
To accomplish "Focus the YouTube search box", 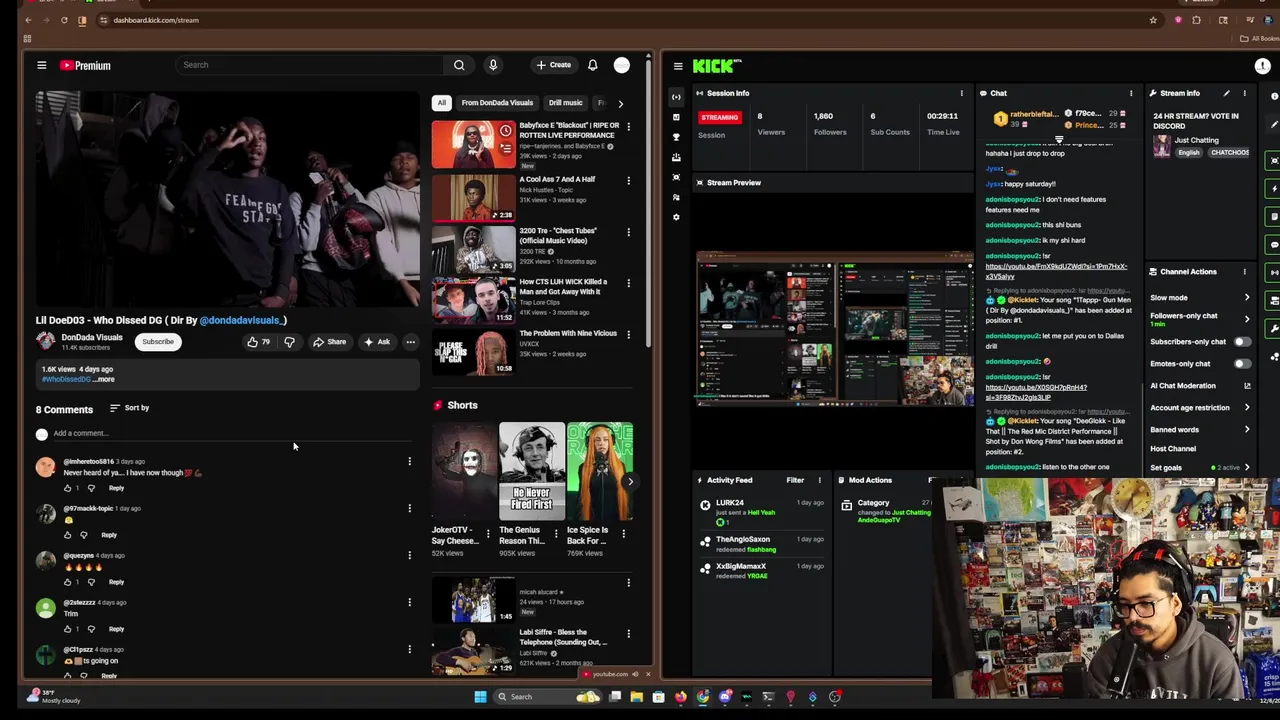I will pyautogui.click(x=310, y=65).
